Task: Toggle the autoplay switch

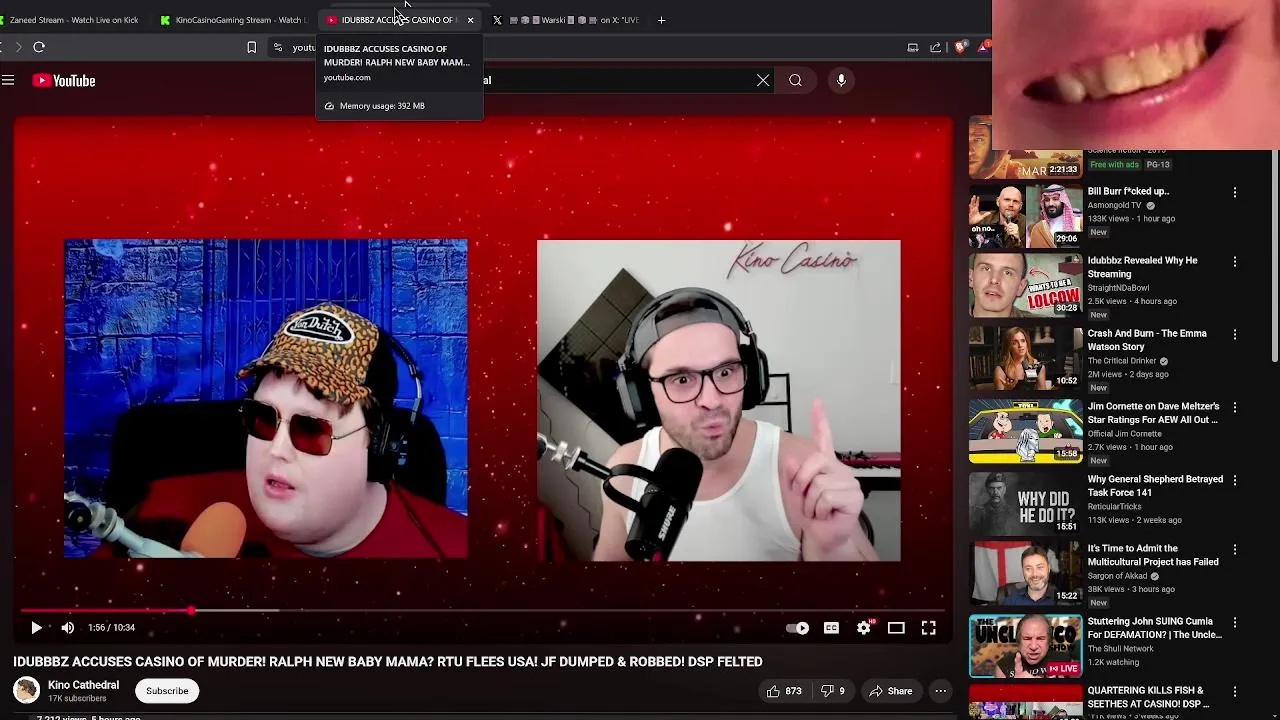Action: 797,628
